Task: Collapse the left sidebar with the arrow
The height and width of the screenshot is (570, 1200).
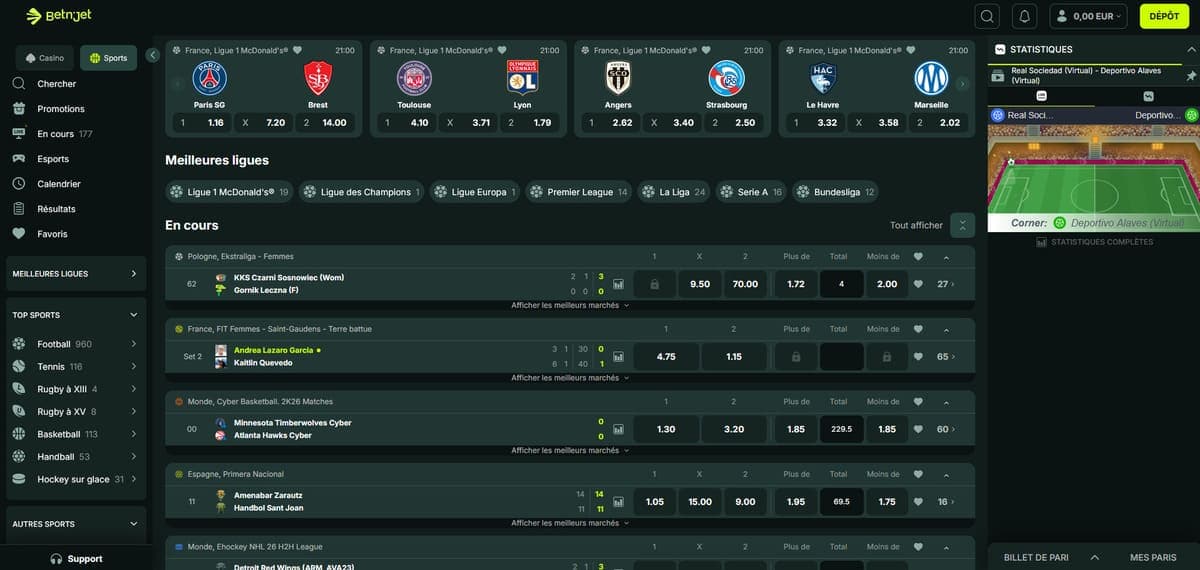Action: pyautogui.click(x=152, y=55)
